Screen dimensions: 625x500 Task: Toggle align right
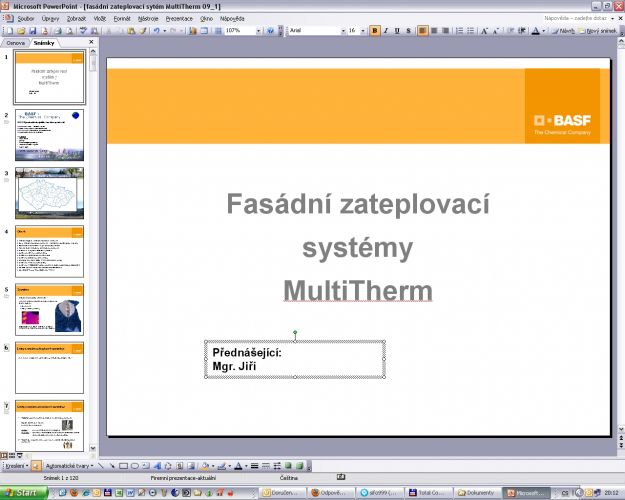coord(445,31)
